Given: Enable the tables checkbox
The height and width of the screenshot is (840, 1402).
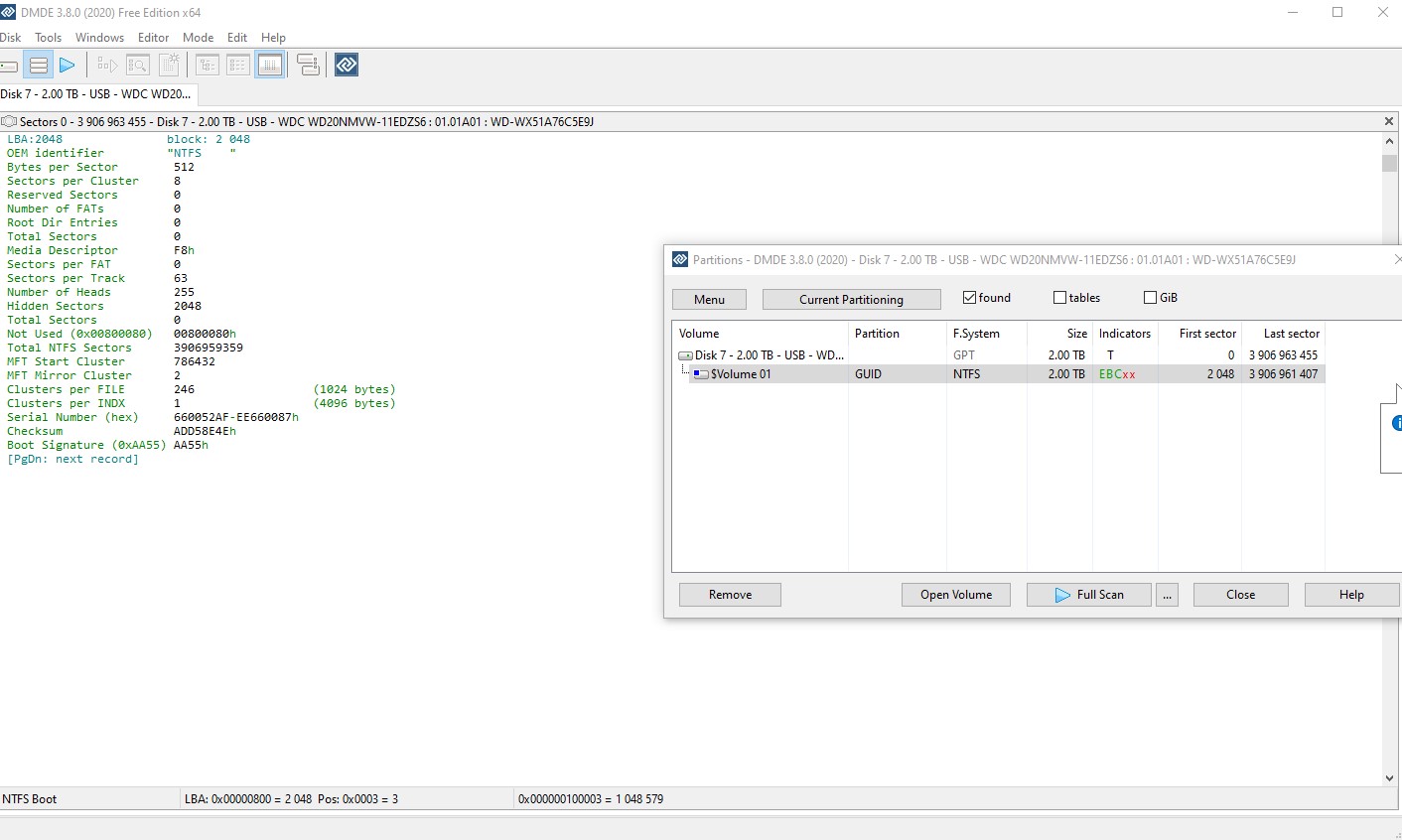Looking at the screenshot, I should 1060,298.
